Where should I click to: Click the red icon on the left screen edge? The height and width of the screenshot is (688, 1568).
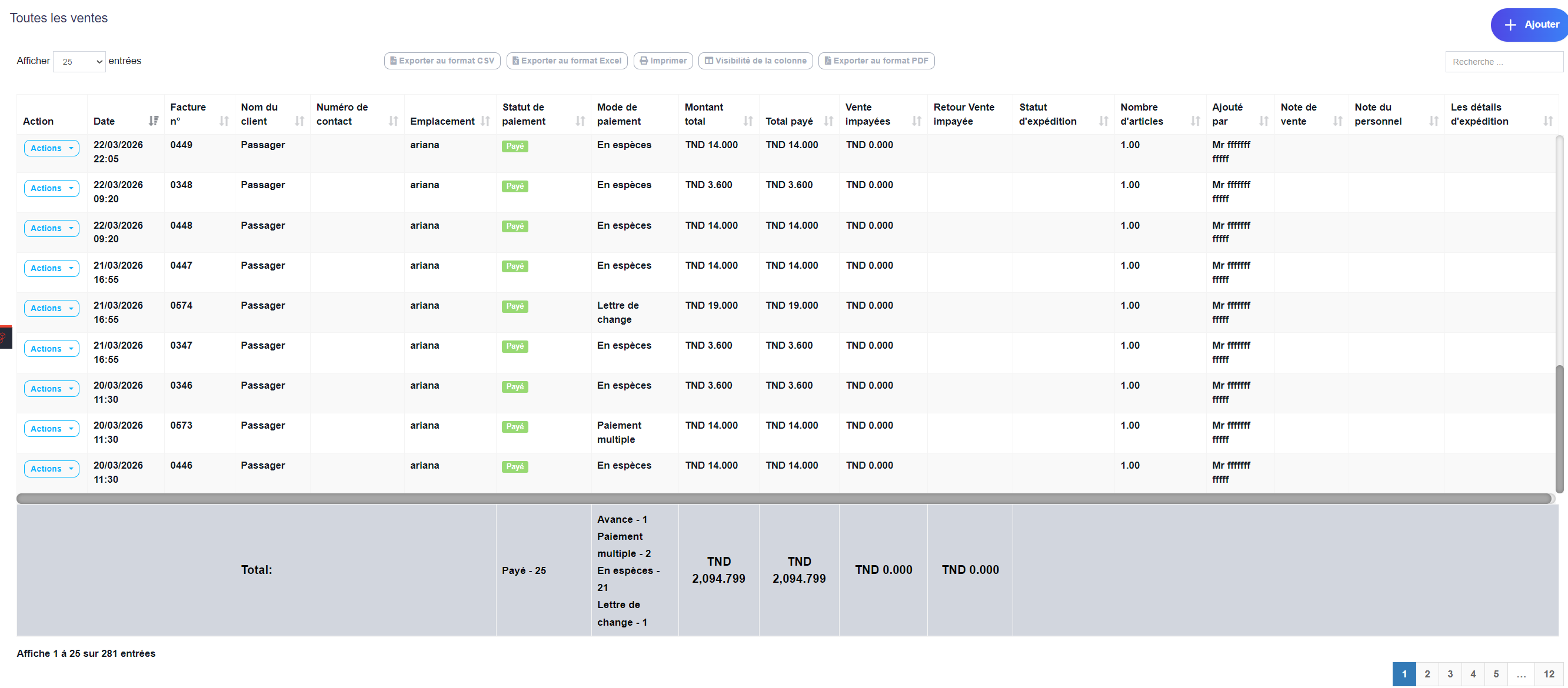(5, 337)
